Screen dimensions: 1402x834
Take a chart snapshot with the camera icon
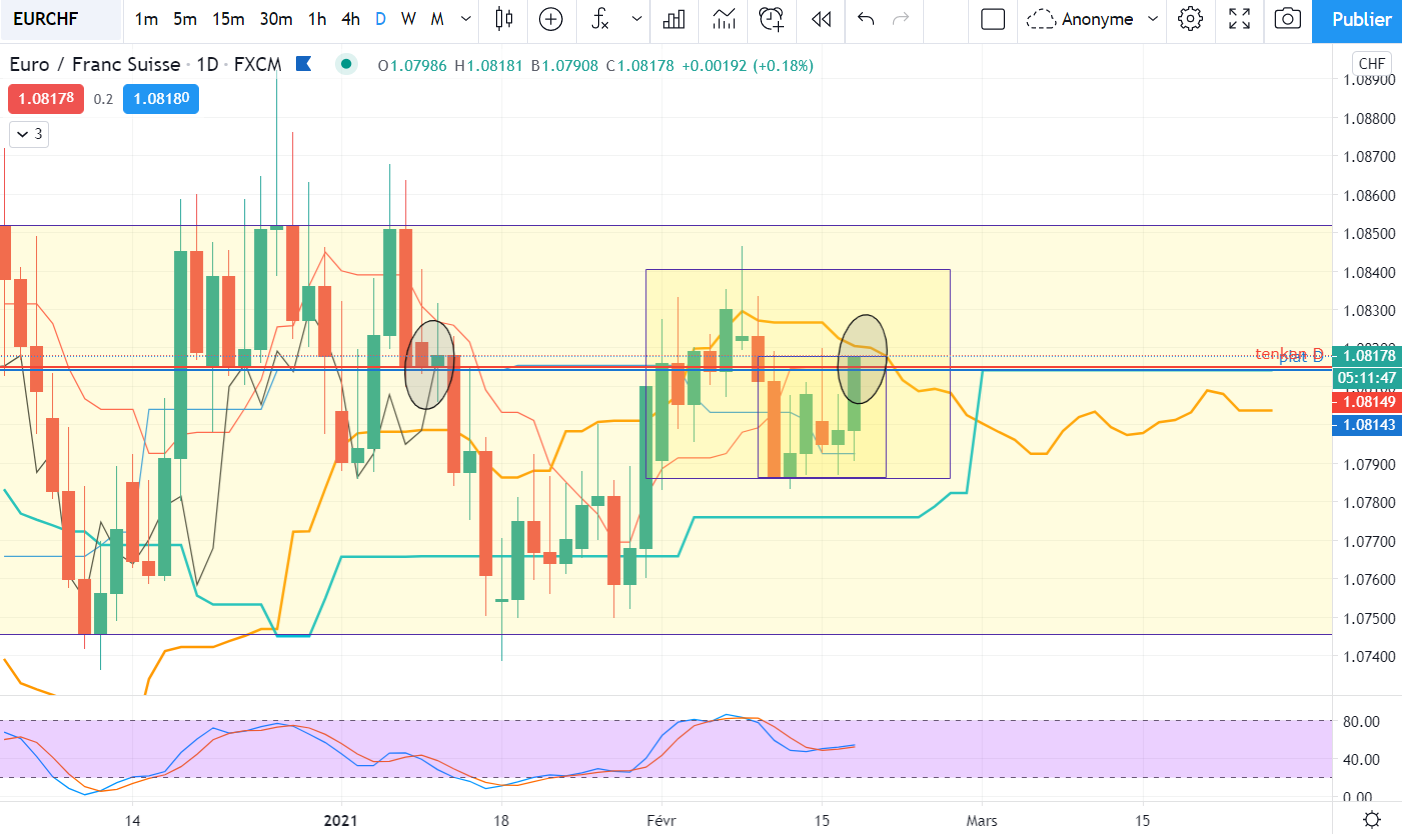point(1288,19)
